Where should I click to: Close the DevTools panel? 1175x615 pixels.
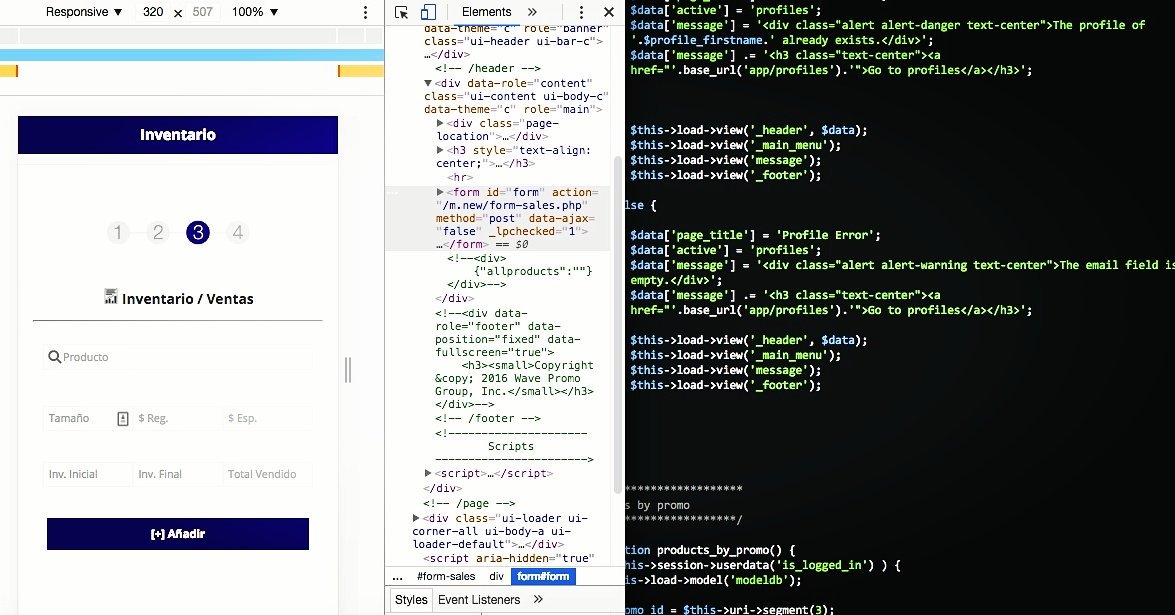point(608,12)
